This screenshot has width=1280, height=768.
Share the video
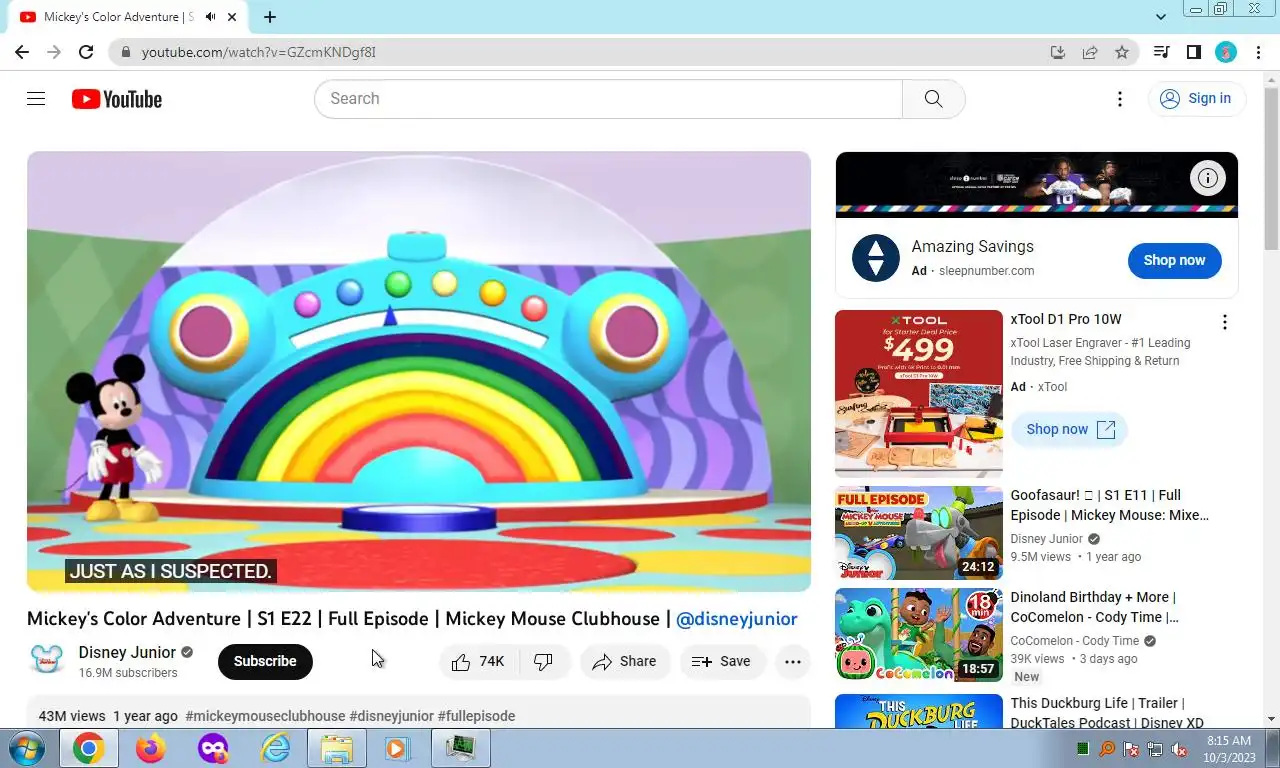pos(624,661)
